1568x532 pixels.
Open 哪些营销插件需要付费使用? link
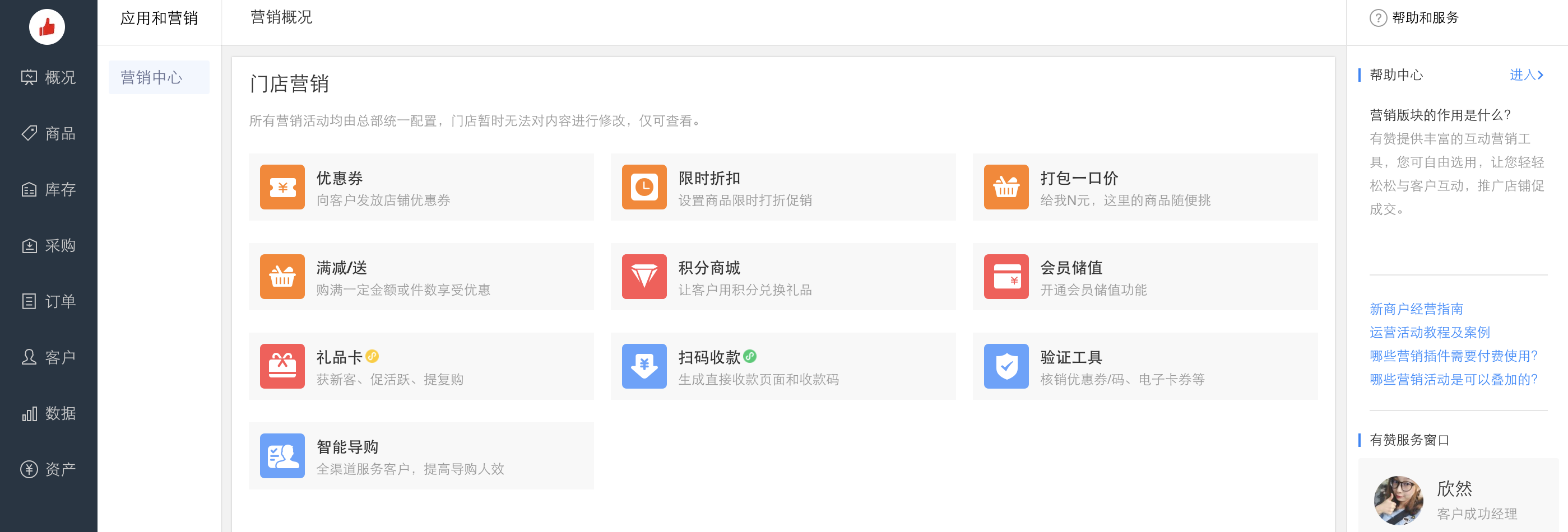pos(1454,356)
